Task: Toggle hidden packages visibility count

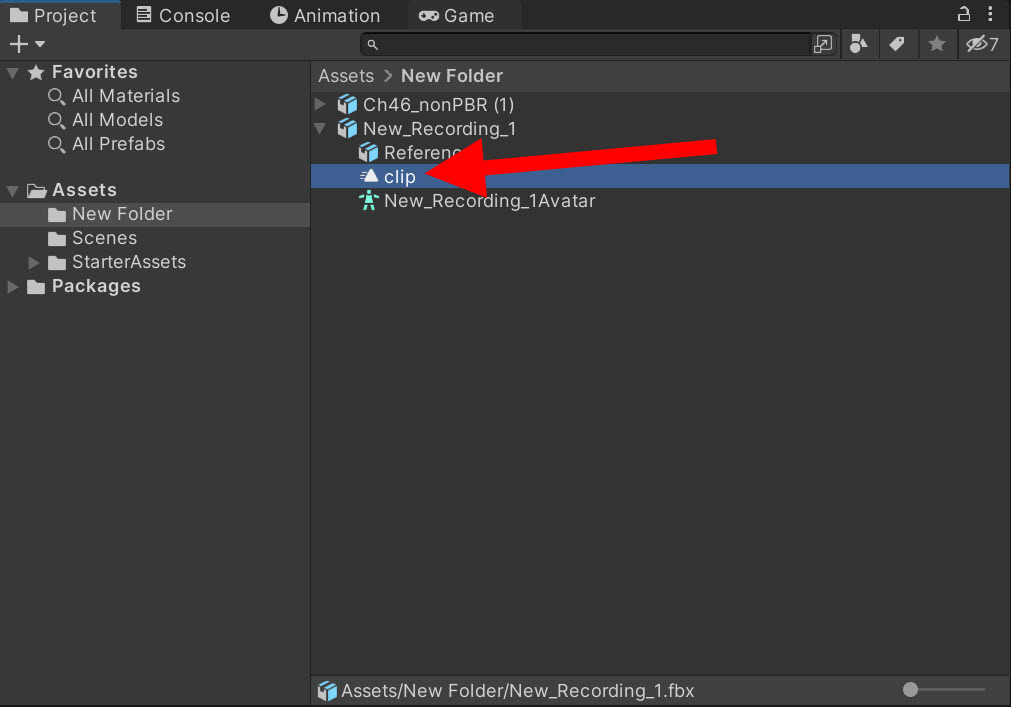Action: pyautogui.click(x=983, y=44)
